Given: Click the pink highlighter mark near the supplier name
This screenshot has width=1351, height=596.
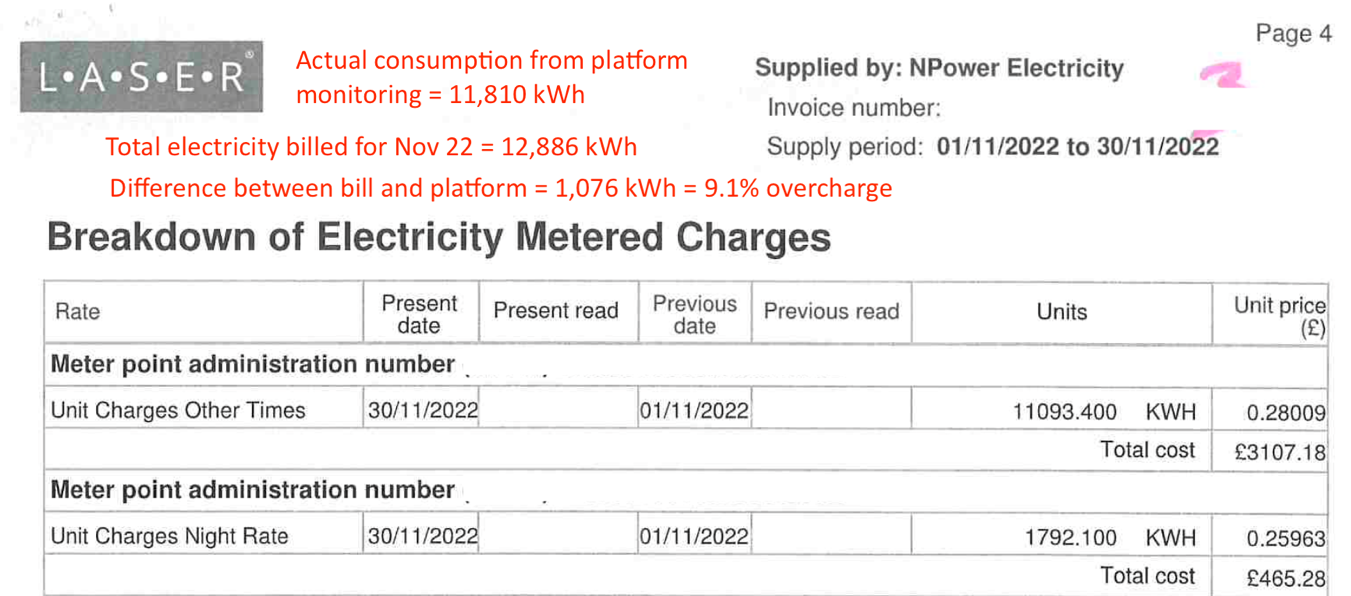Looking at the screenshot, I should [x=1222, y=74].
